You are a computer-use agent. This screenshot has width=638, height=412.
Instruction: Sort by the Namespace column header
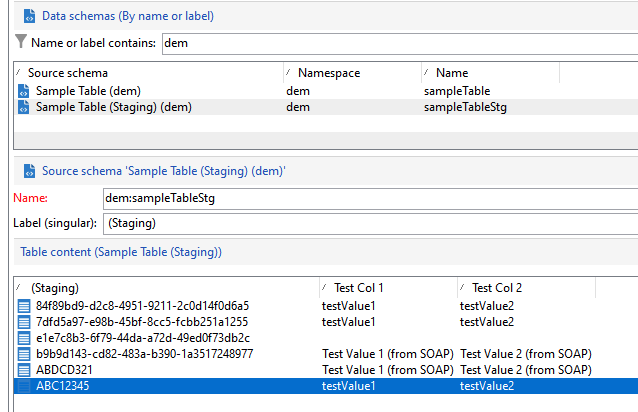click(327, 73)
